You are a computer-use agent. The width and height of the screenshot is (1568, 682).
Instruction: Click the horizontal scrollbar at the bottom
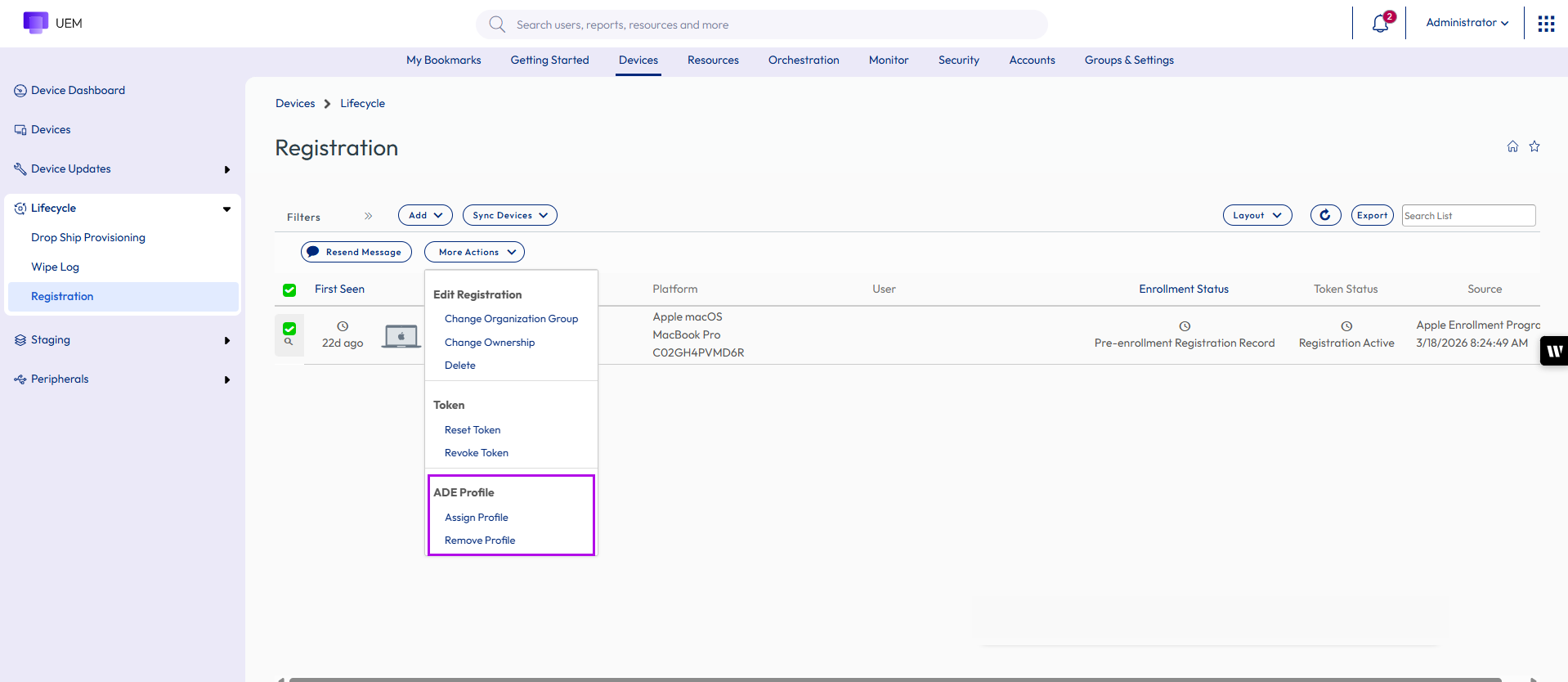[x=895, y=679]
